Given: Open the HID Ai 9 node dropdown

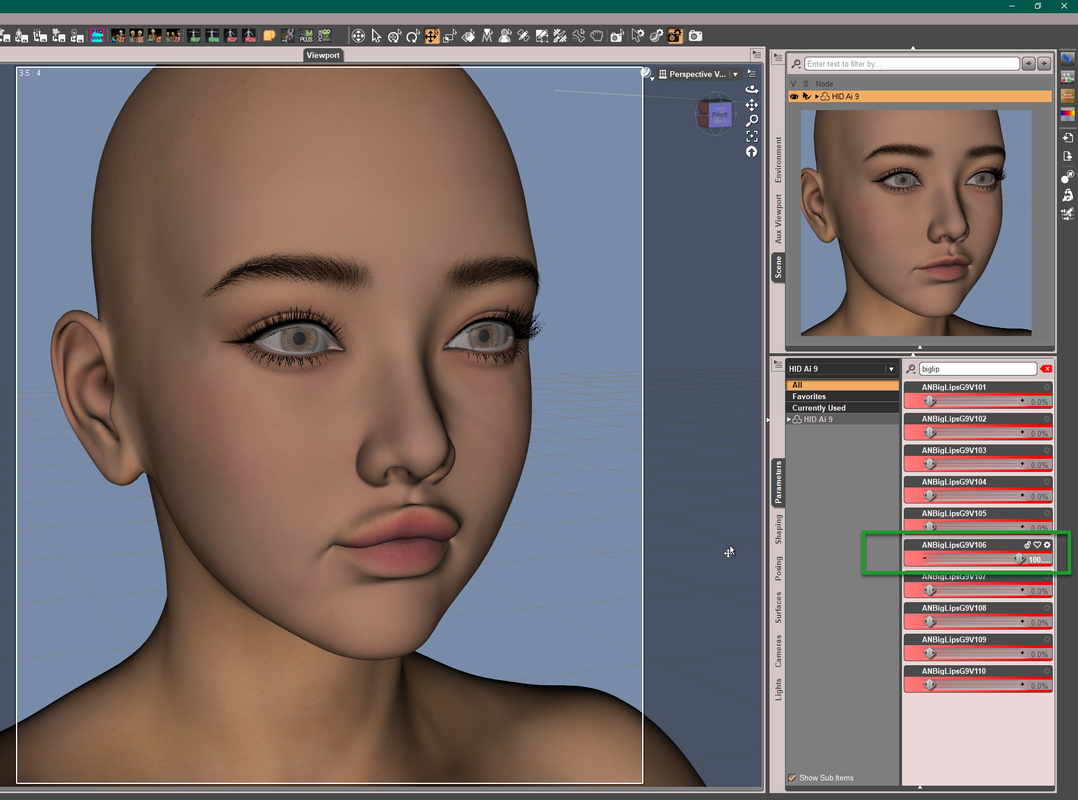Looking at the screenshot, I should coord(842,369).
